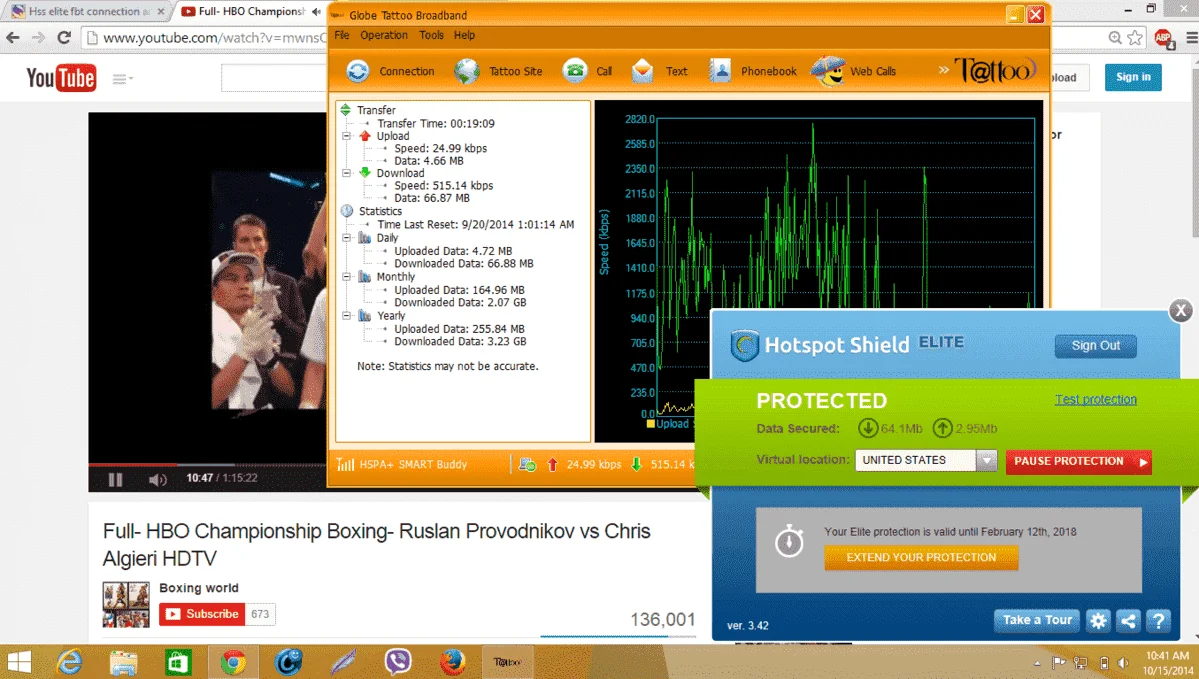The height and width of the screenshot is (679, 1199).
Task: Open the Test protection link
Action: [x=1095, y=399]
